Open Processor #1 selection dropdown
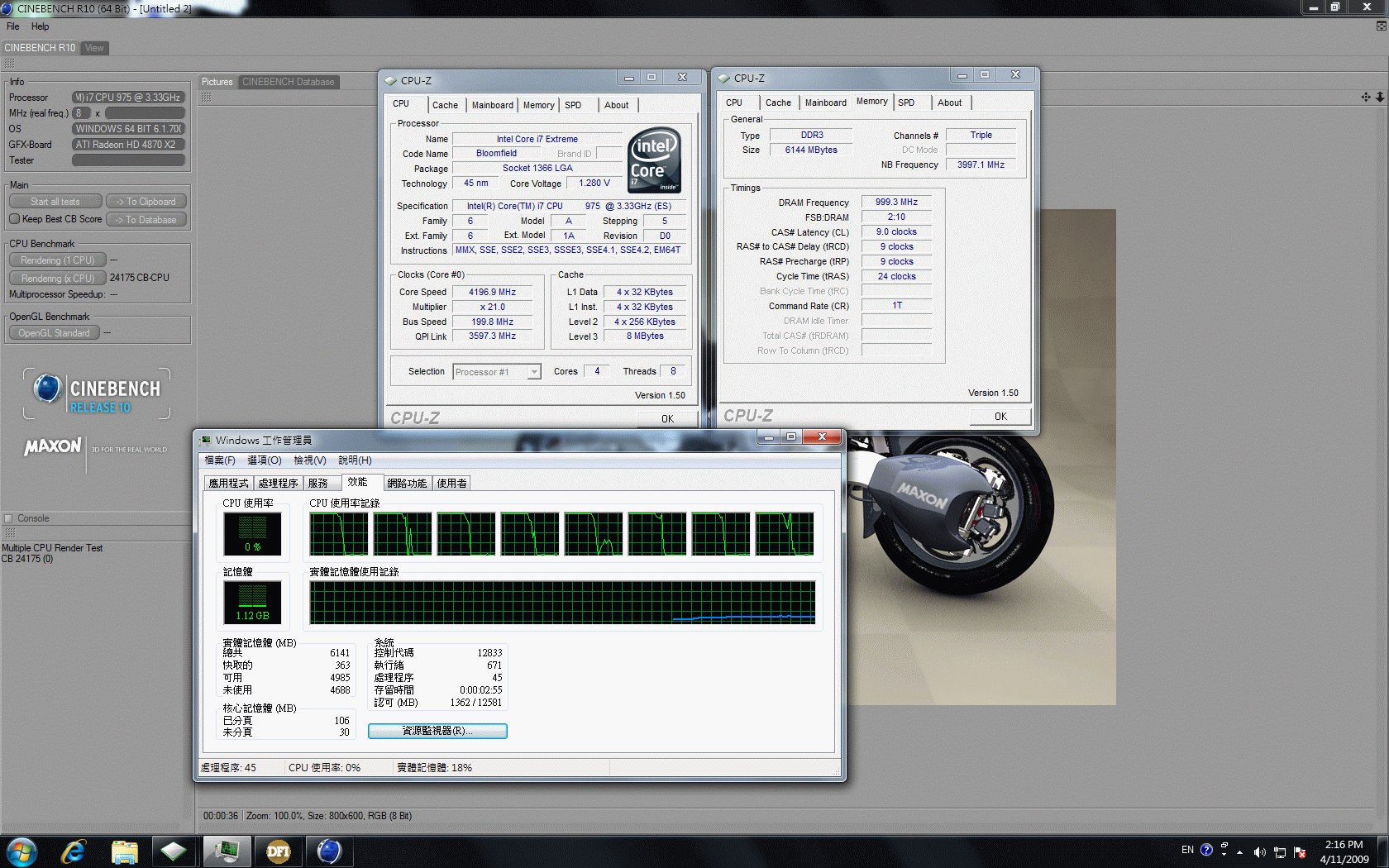This screenshot has height=868, width=1389. (x=497, y=372)
